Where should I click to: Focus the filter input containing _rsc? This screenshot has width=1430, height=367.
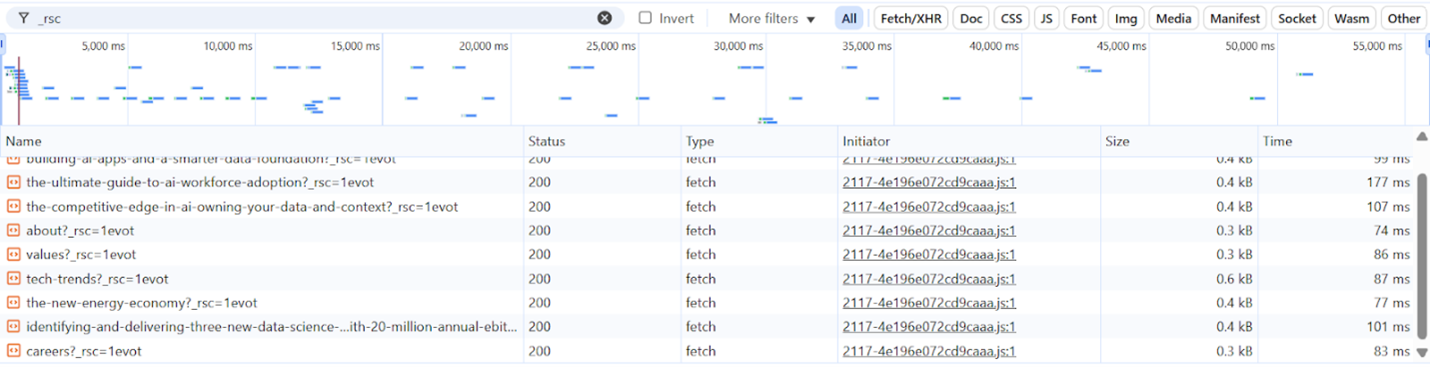[x=315, y=18]
